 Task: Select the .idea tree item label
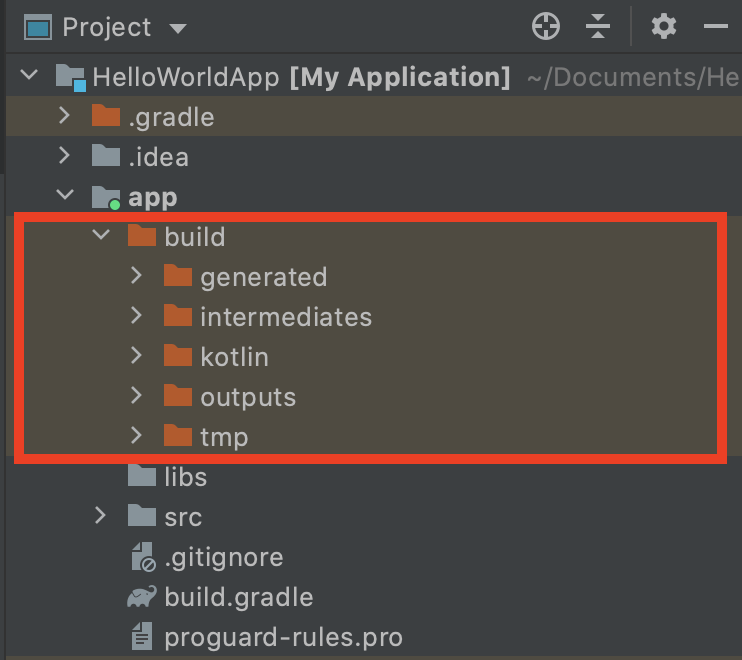coord(159,157)
